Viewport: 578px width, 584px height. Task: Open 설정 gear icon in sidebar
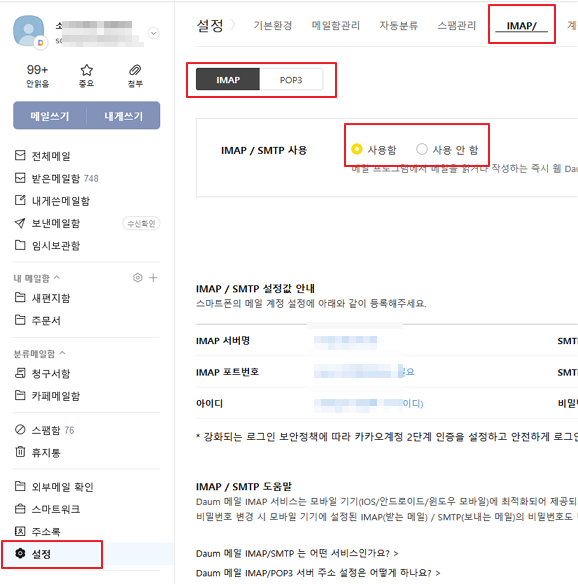click(20, 554)
